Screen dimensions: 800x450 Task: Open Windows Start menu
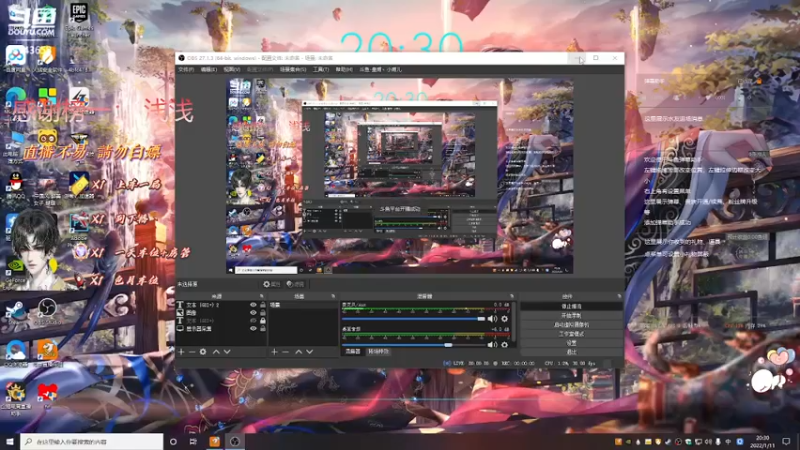coord(10,441)
